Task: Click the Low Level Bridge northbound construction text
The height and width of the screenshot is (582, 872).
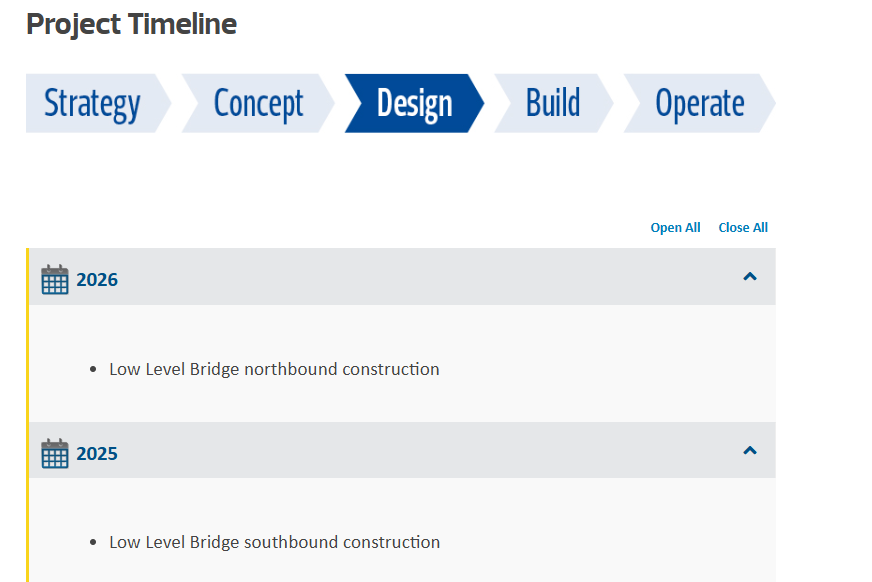Action: [274, 369]
